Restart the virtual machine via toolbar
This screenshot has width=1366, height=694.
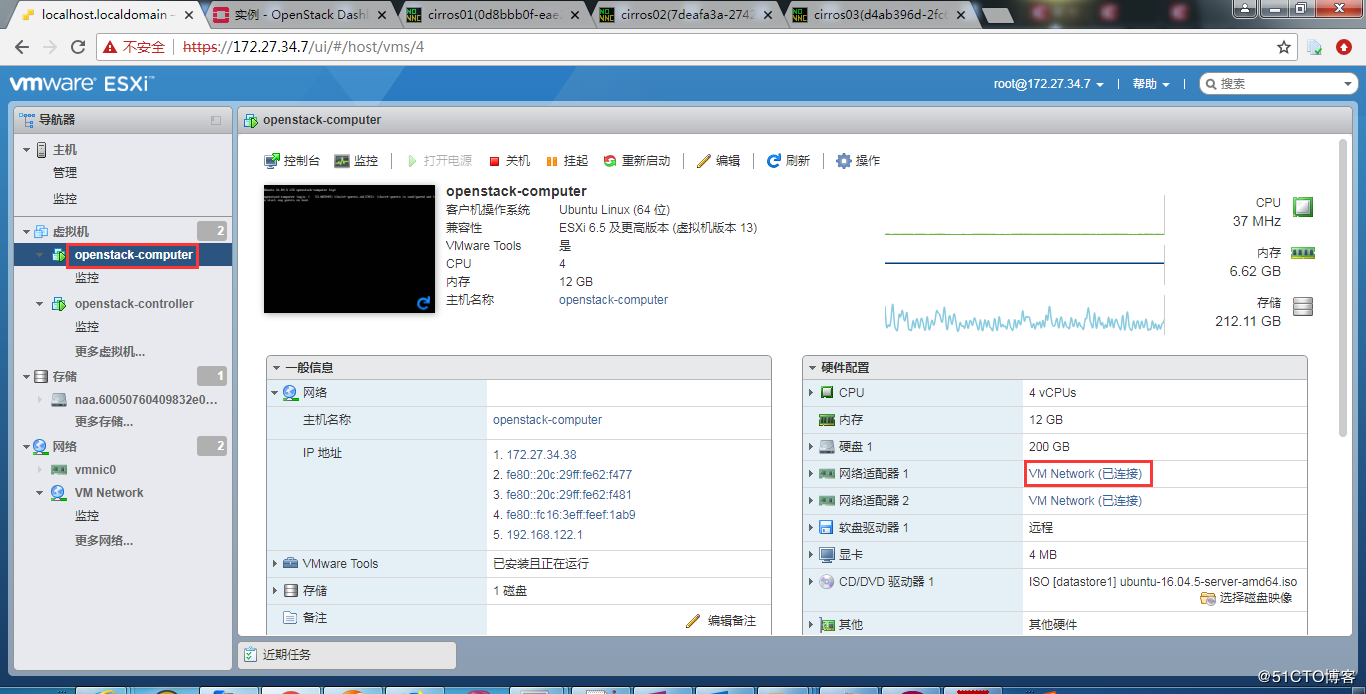click(637, 161)
